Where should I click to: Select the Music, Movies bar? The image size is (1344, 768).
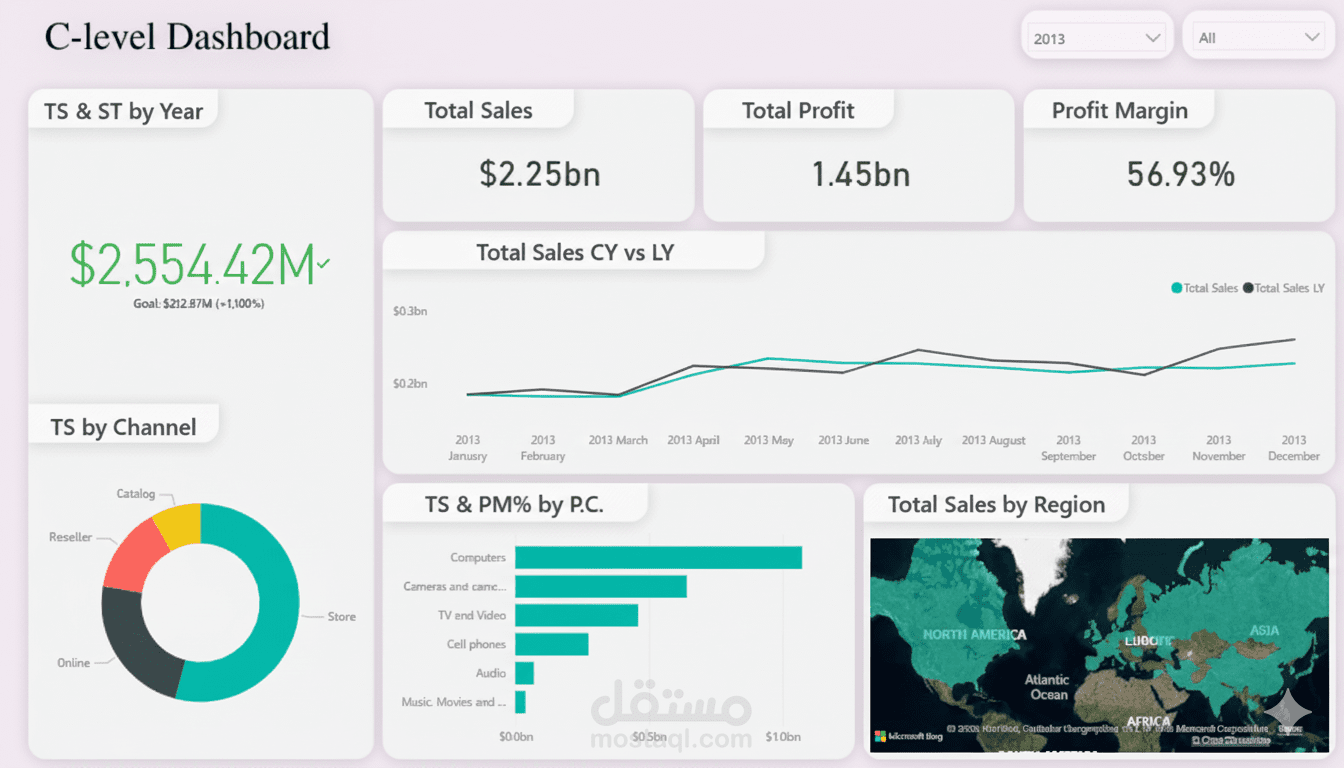520,702
